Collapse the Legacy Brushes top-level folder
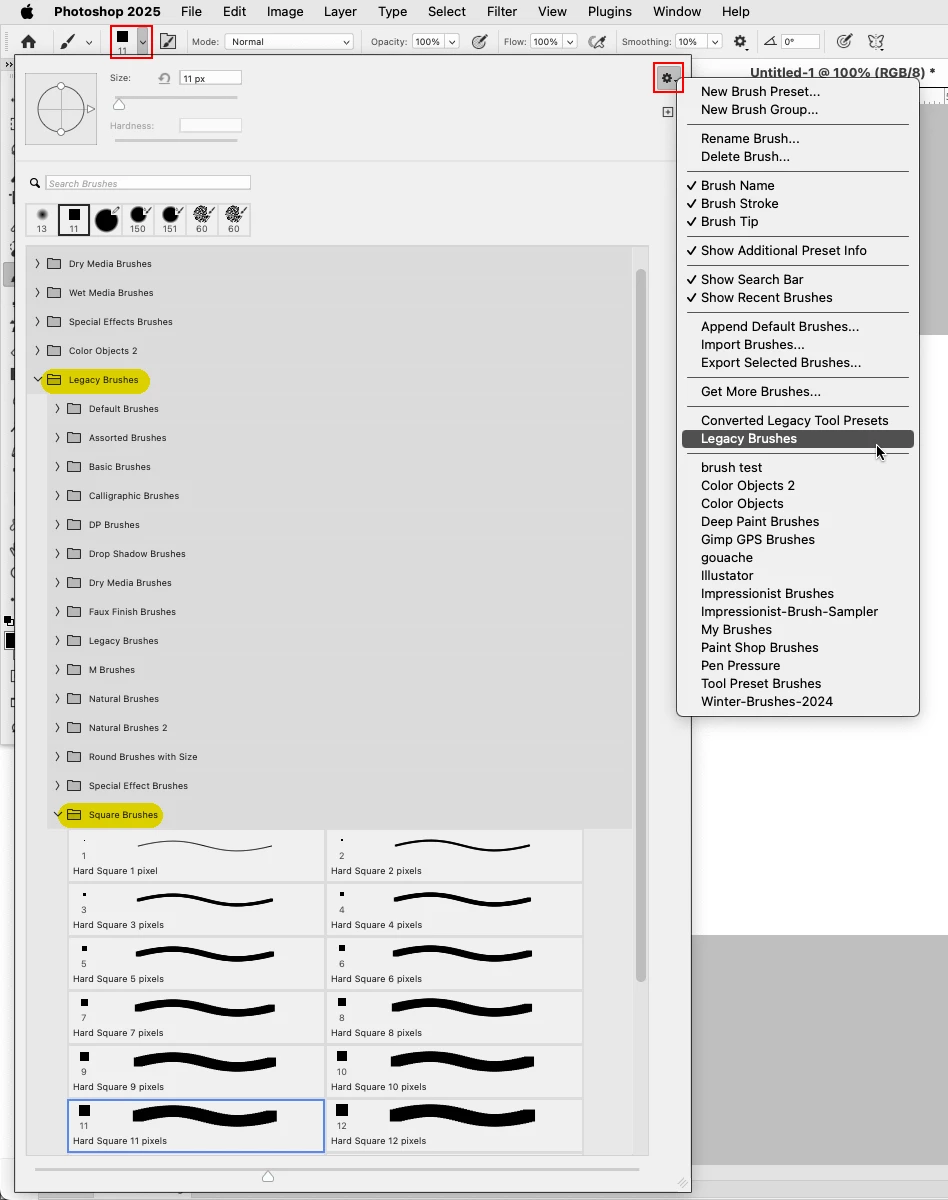Screen dimensions: 948x1200 tap(38, 380)
